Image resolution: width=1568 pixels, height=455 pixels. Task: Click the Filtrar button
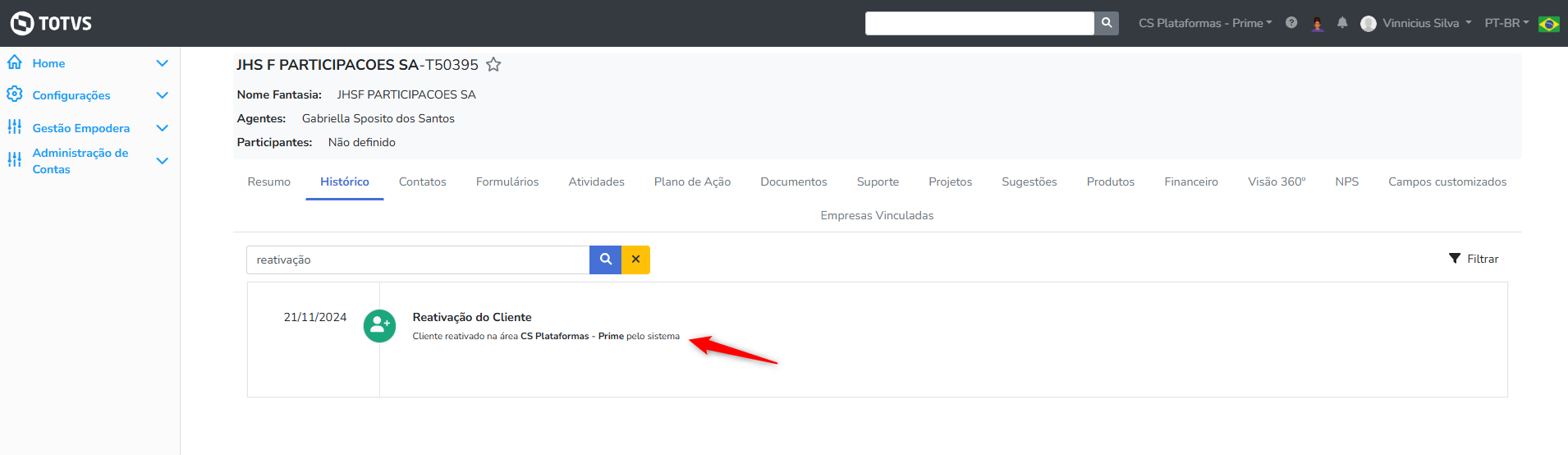1474,259
